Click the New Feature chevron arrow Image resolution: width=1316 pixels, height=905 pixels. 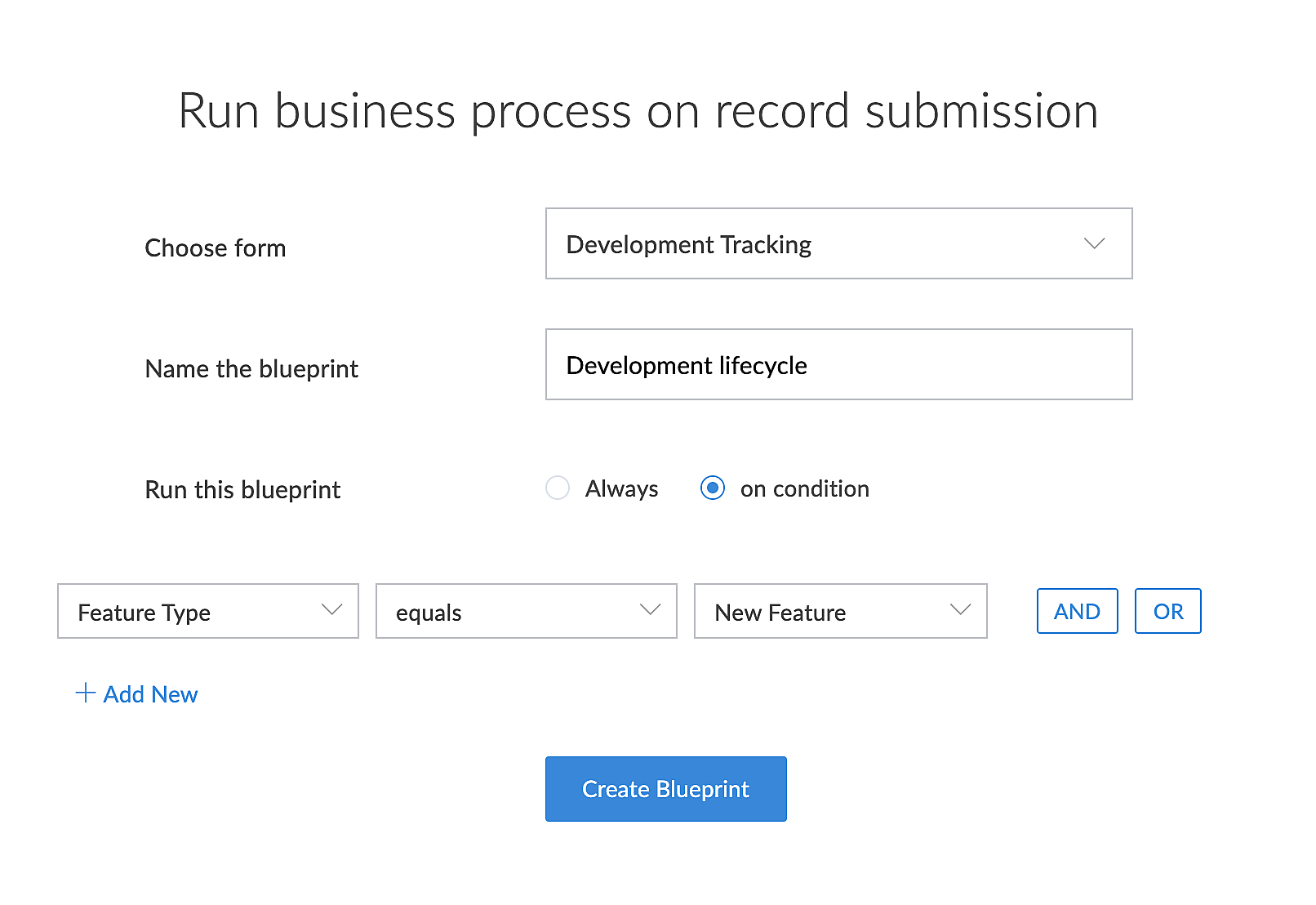coord(960,610)
